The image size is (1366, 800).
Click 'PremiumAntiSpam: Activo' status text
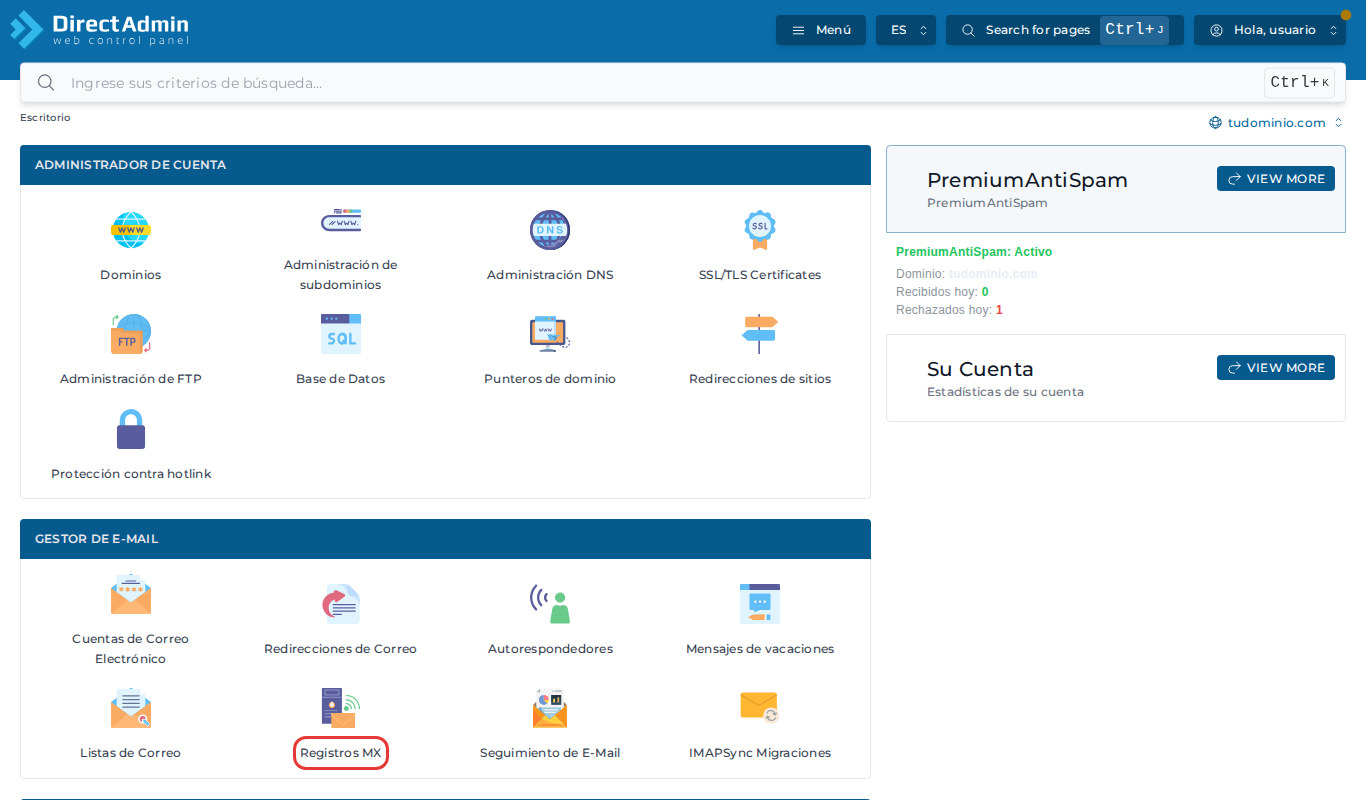coord(974,252)
